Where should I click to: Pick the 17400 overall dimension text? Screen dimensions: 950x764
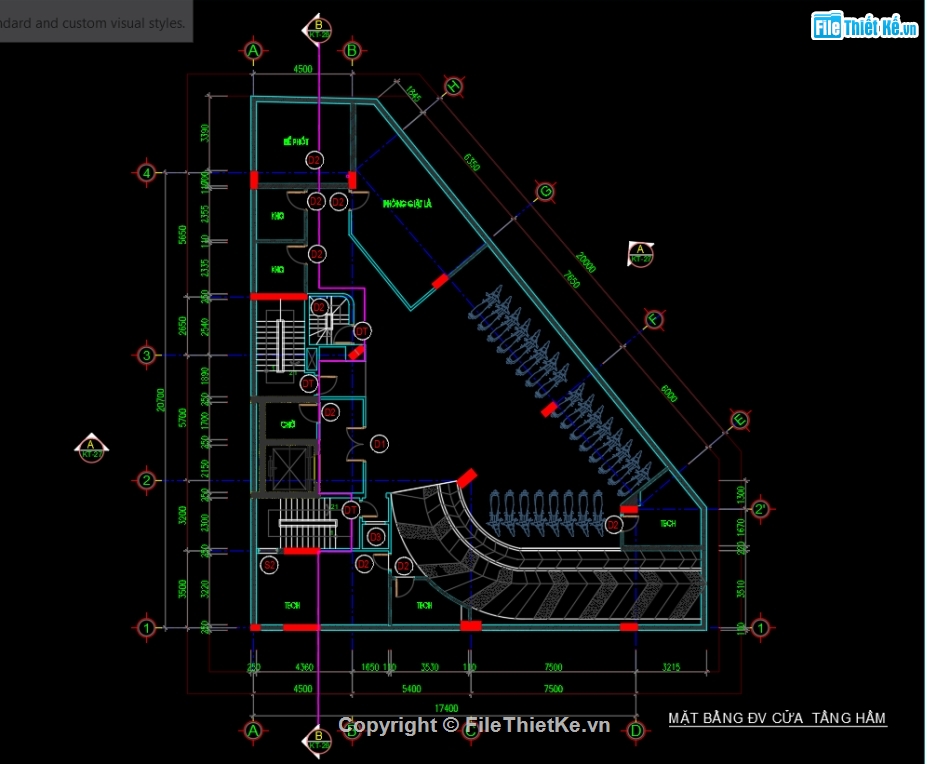pyautogui.click(x=447, y=708)
